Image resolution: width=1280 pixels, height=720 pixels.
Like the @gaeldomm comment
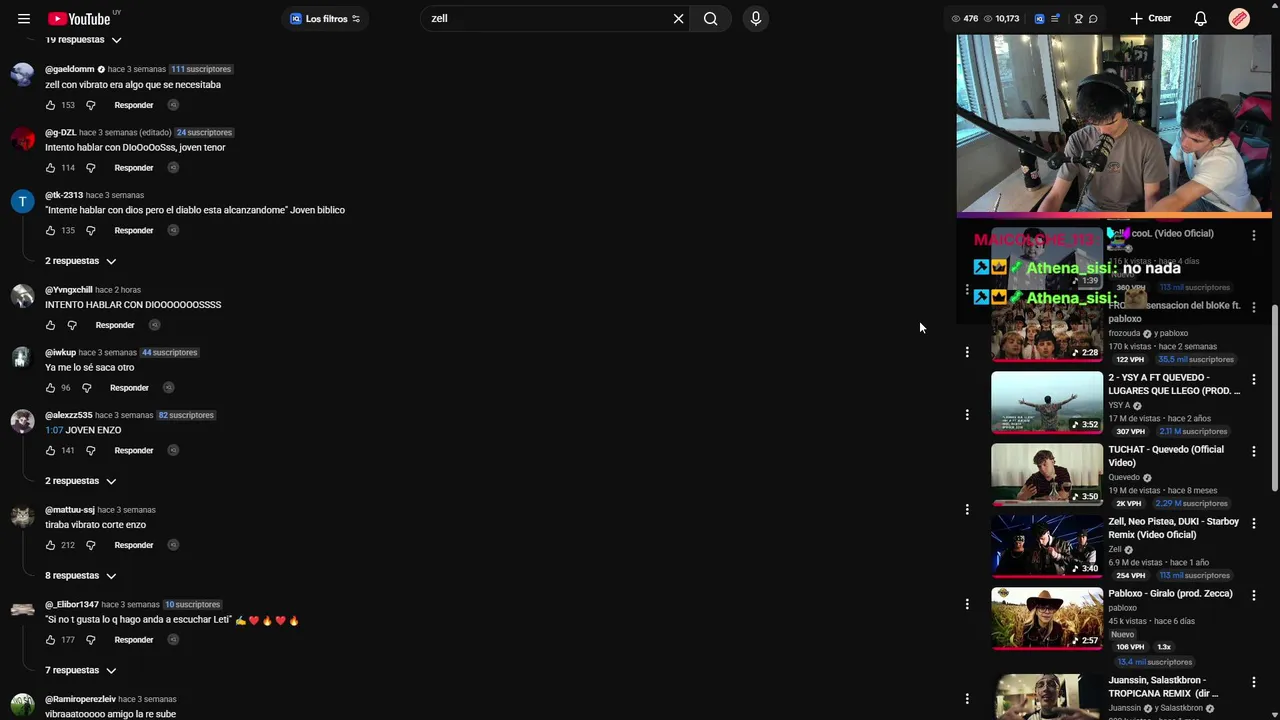[50, 105]
